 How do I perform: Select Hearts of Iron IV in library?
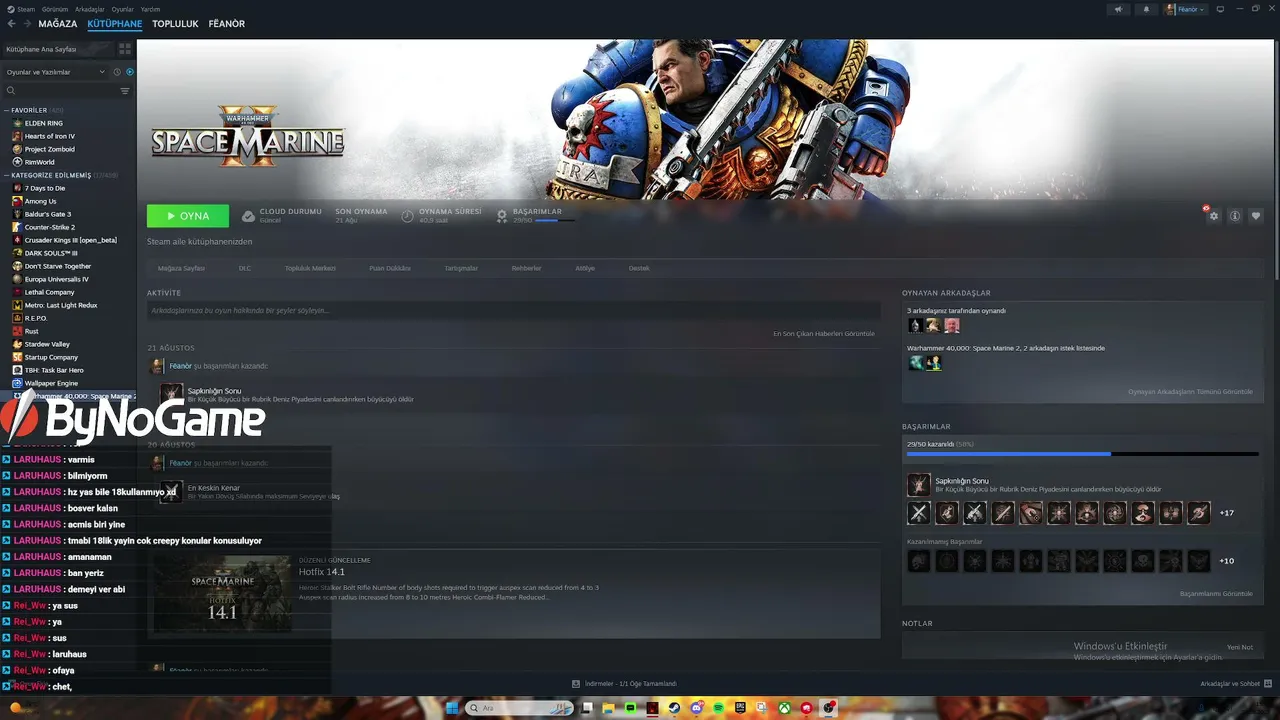(x=50, y=136)
